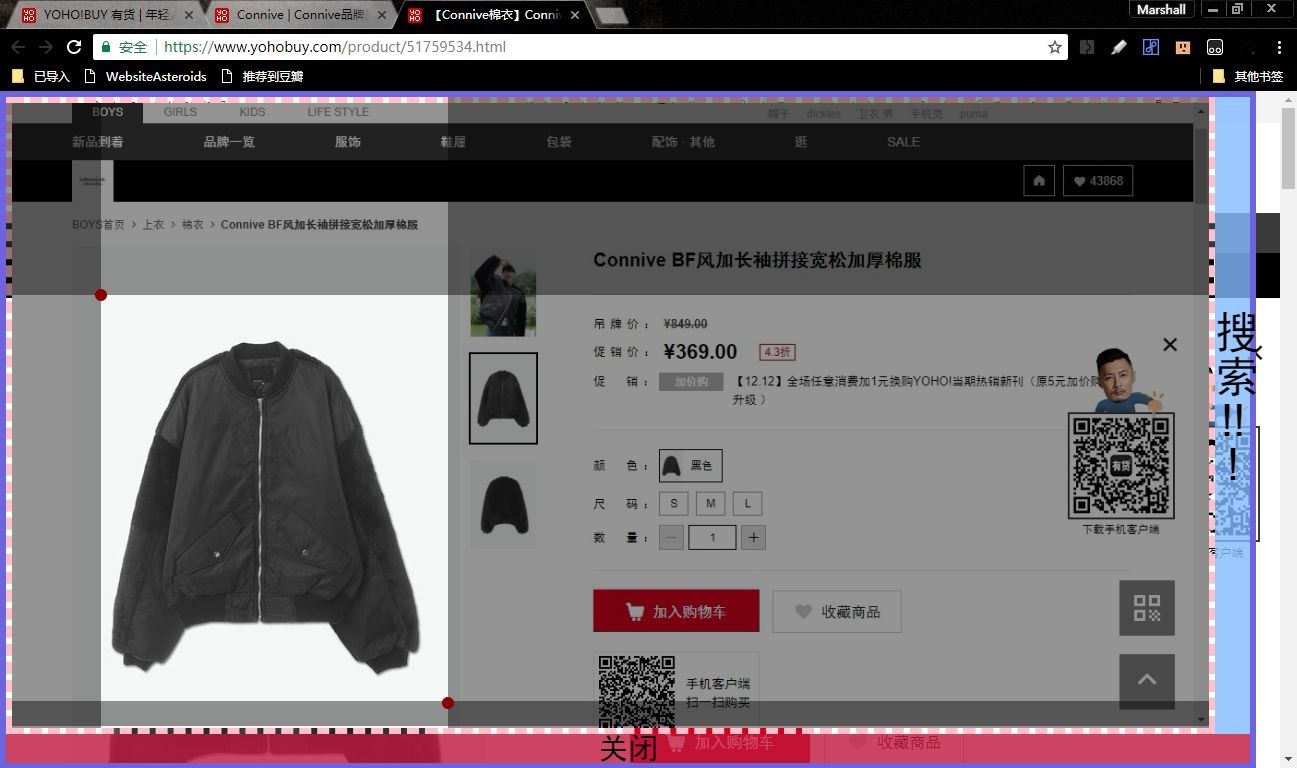Click the 推荐到豆瓣 bookmarklet
This screenshot has height=768, width=1297.
[262, 76]
